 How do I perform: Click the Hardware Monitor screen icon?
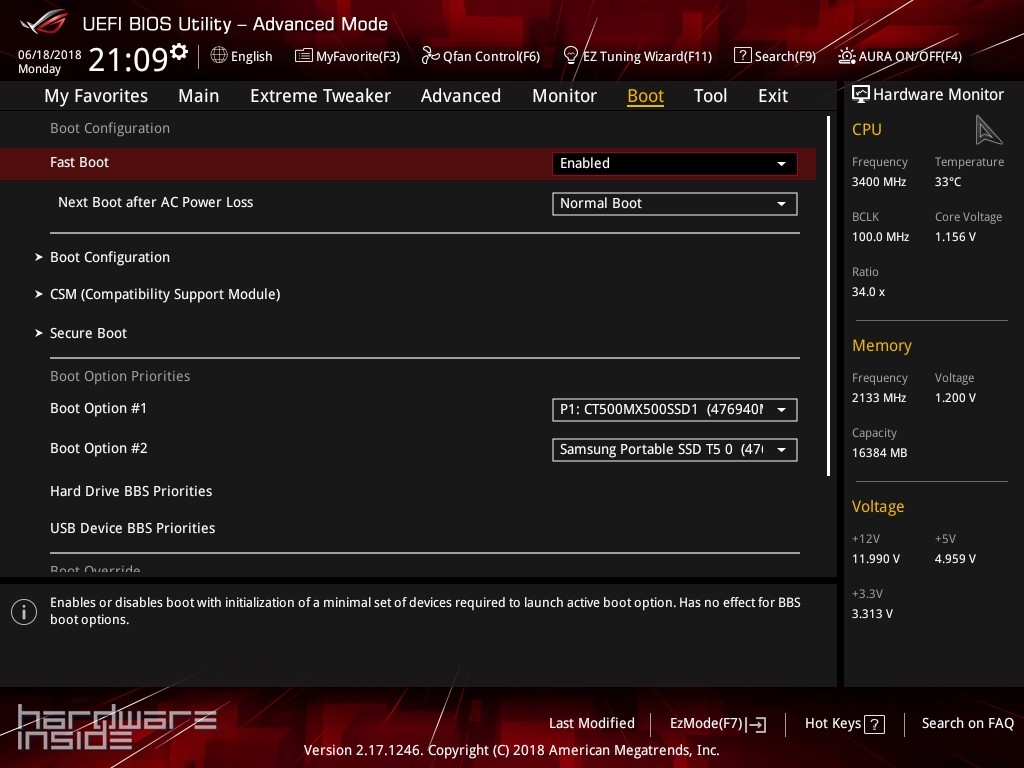(x=861, y=94)
